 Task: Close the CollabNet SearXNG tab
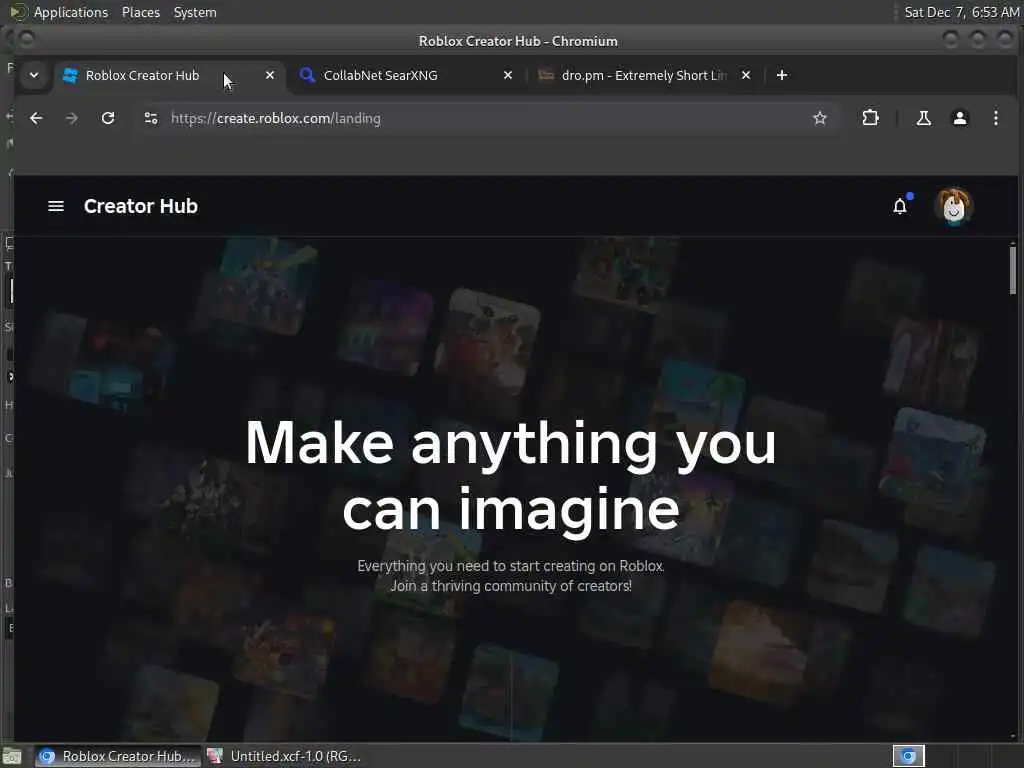click(507, 75)
